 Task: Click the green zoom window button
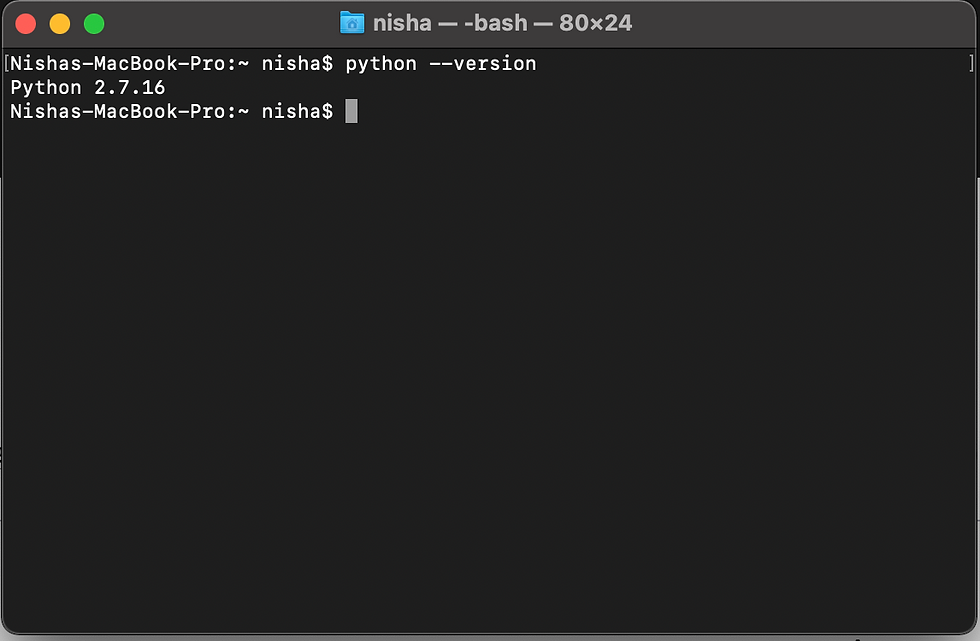click(x=94, y=24)
